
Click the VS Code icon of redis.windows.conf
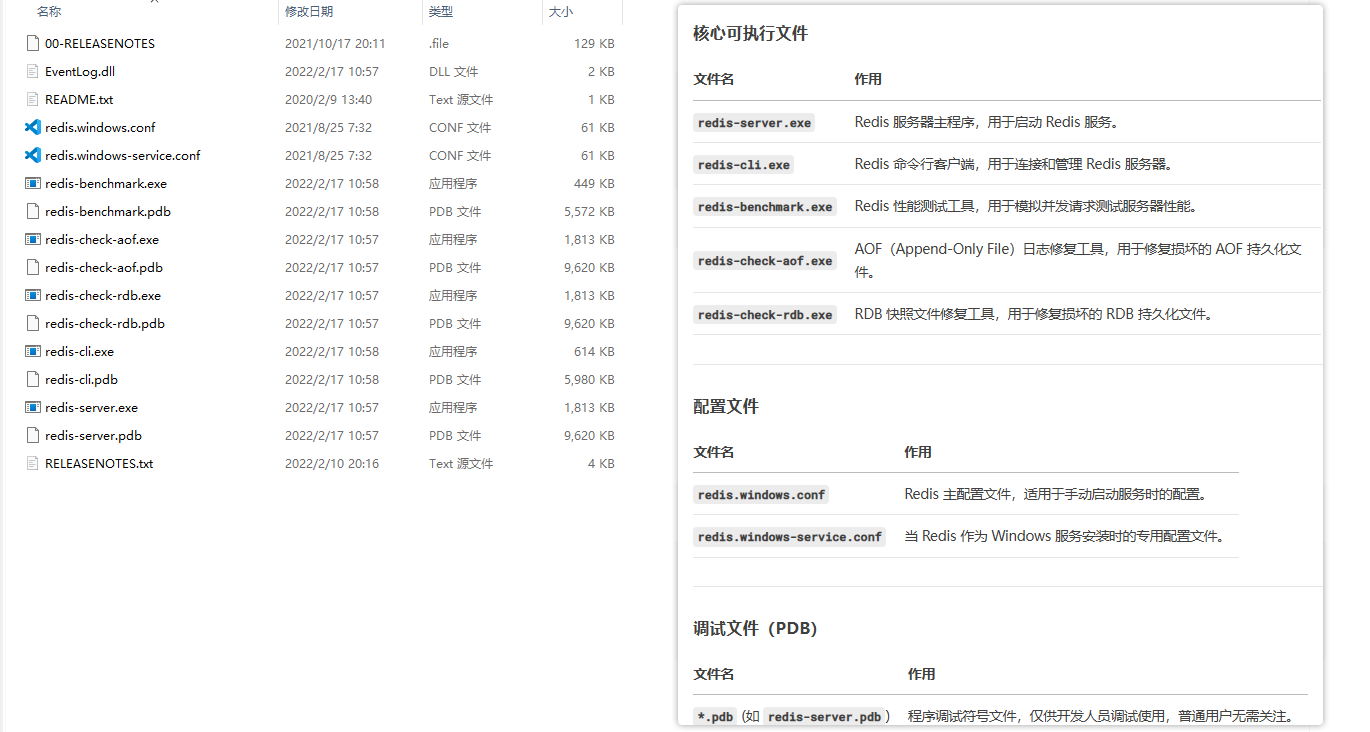point(32,127)
